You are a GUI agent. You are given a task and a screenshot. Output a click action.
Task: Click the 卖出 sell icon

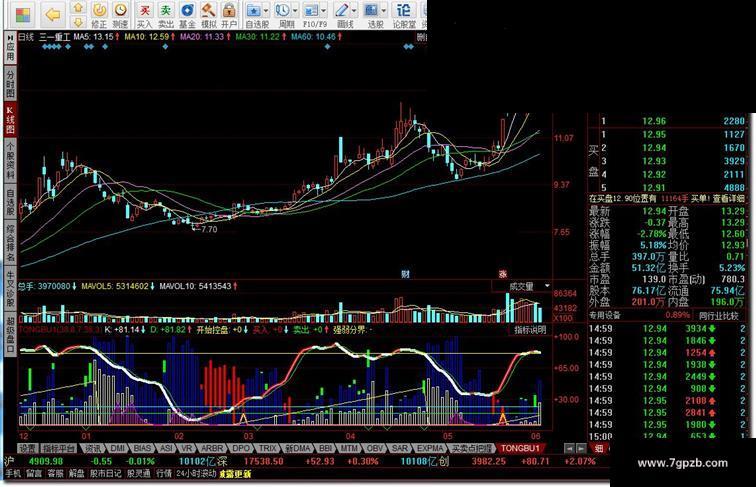tap(165, 10)
